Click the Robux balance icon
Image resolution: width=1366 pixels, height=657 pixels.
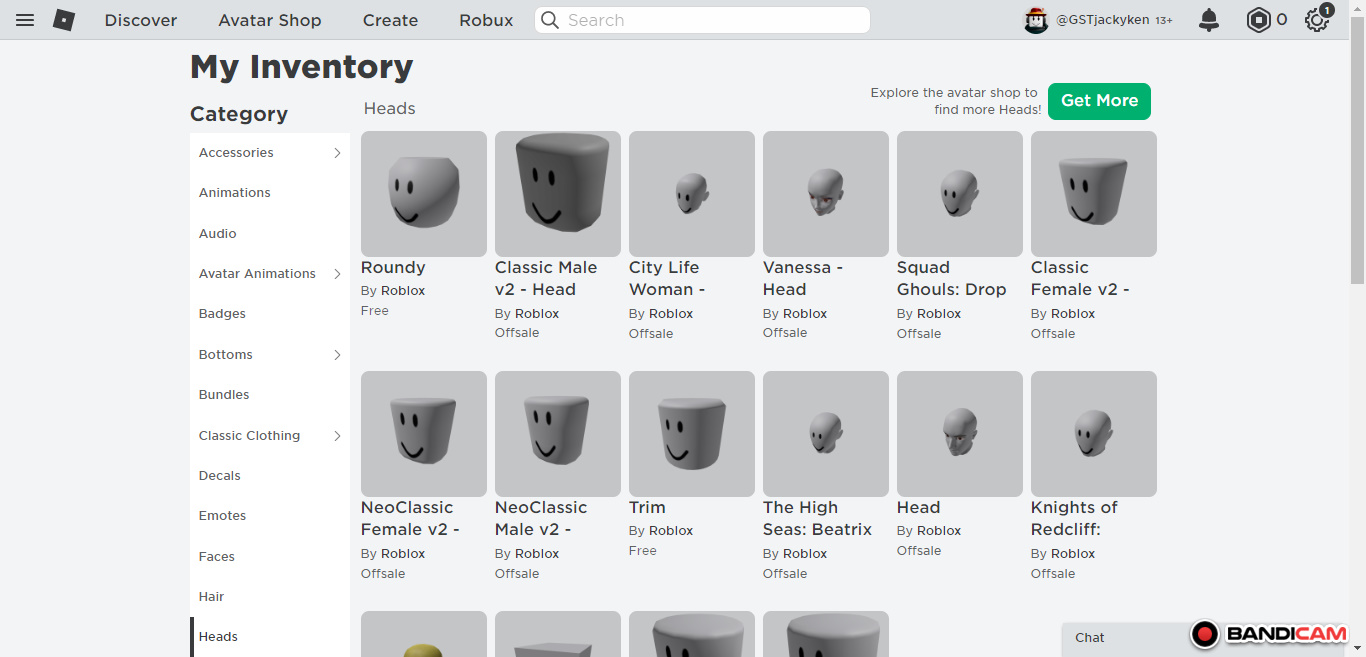click(1258, 20)
